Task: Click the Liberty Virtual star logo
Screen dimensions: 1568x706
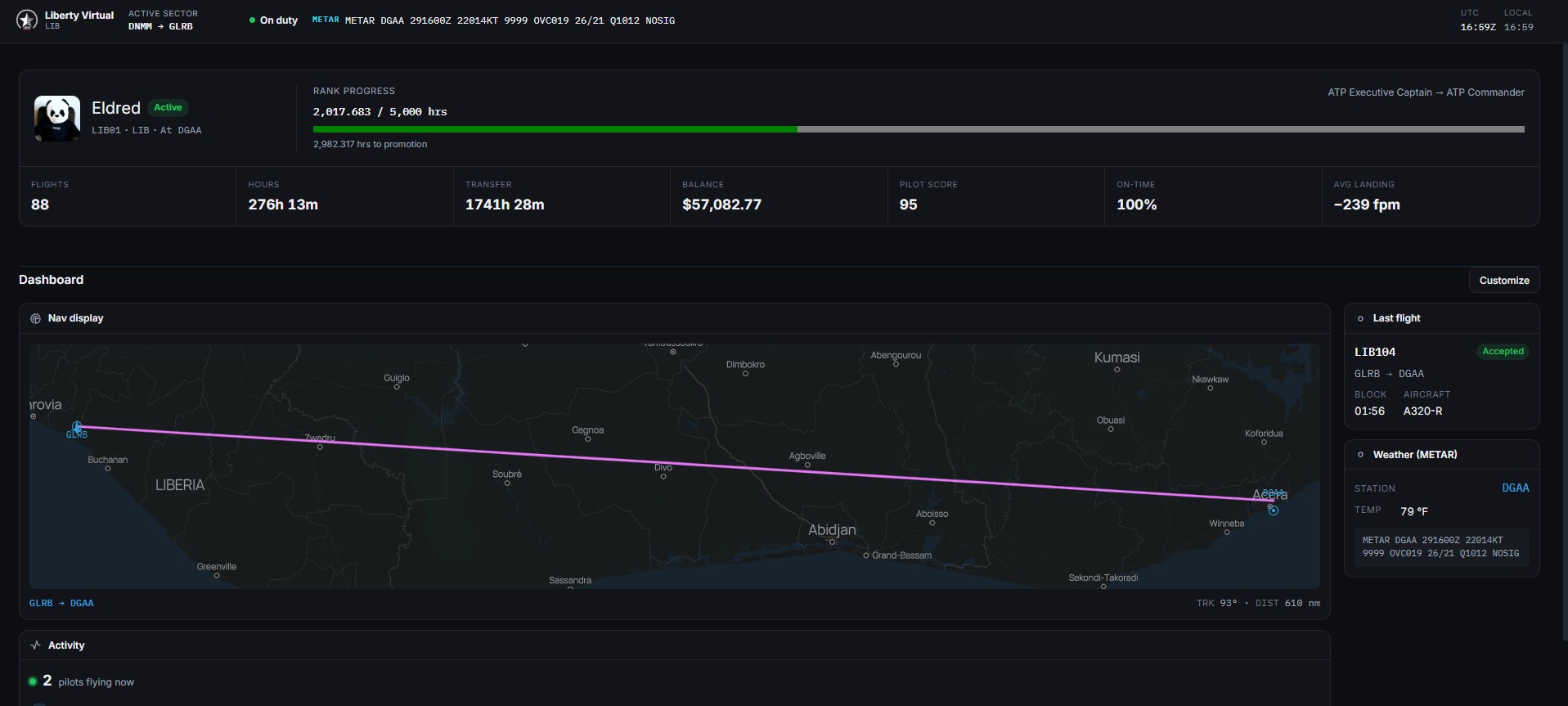Action: click(27, 20)
